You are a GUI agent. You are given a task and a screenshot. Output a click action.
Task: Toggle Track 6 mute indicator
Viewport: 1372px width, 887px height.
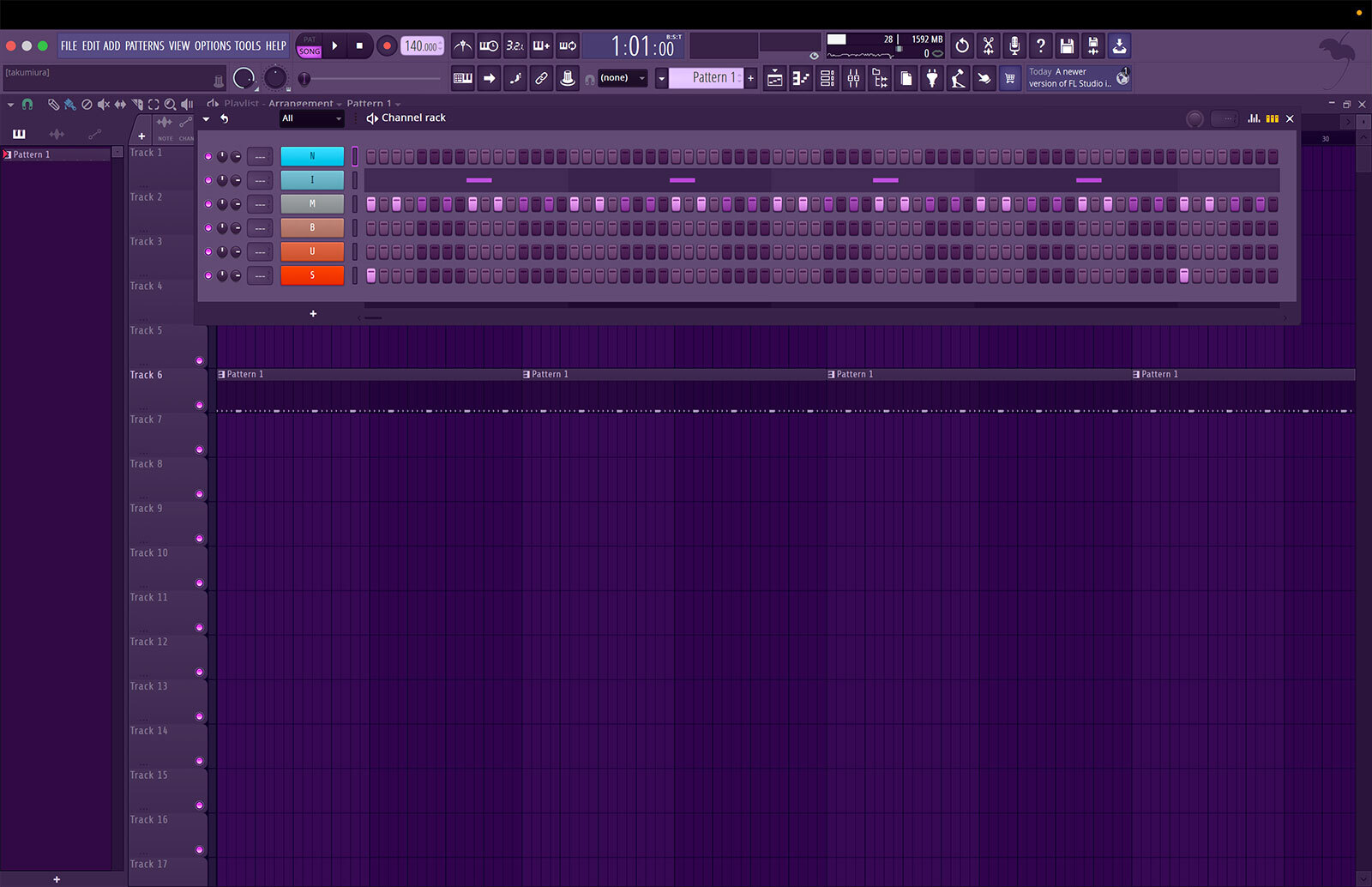point(200,405)
